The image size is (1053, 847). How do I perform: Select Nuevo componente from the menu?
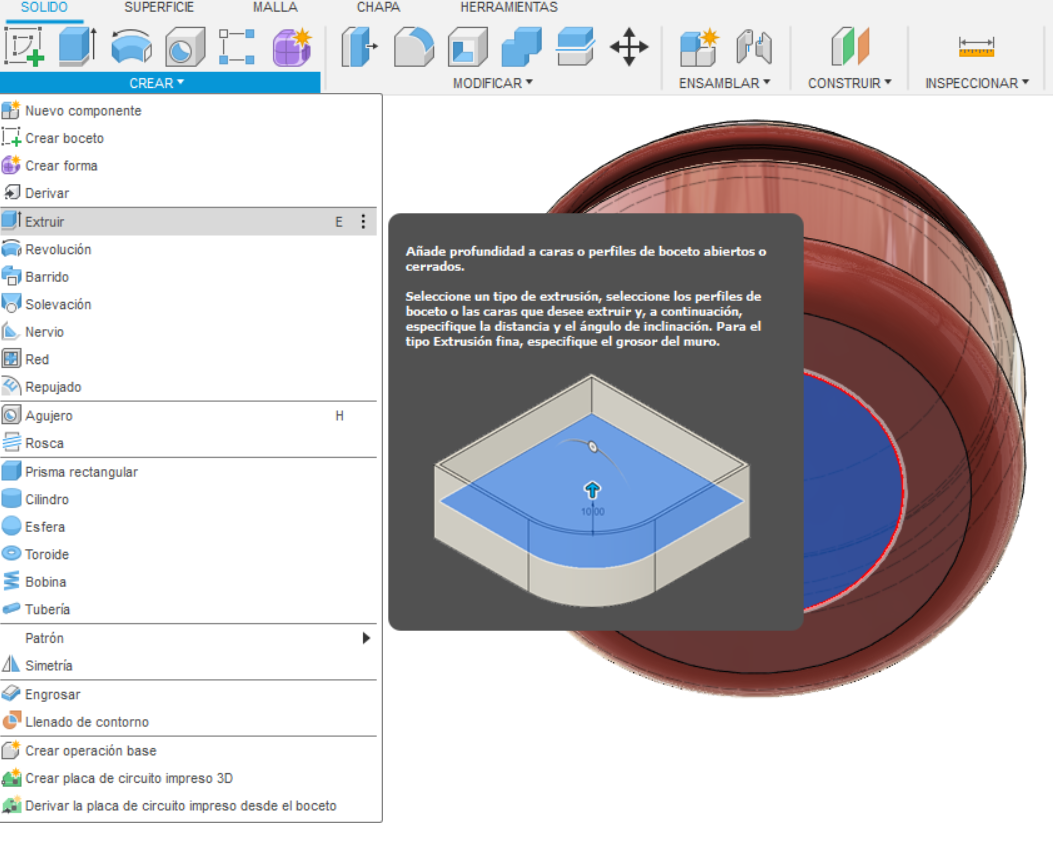tap(189, 111)
